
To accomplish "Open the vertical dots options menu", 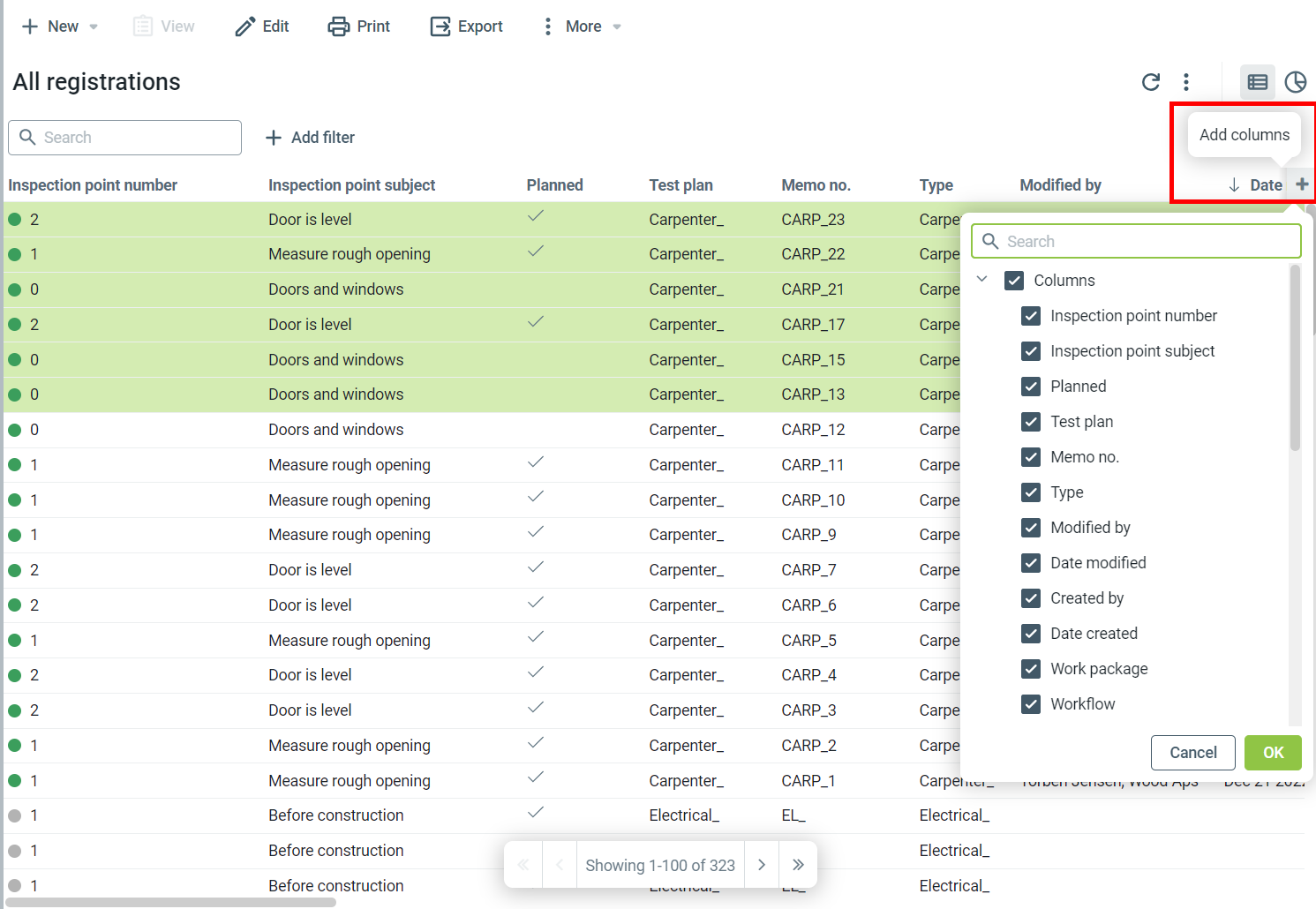I will click(x=1186, y=82).
